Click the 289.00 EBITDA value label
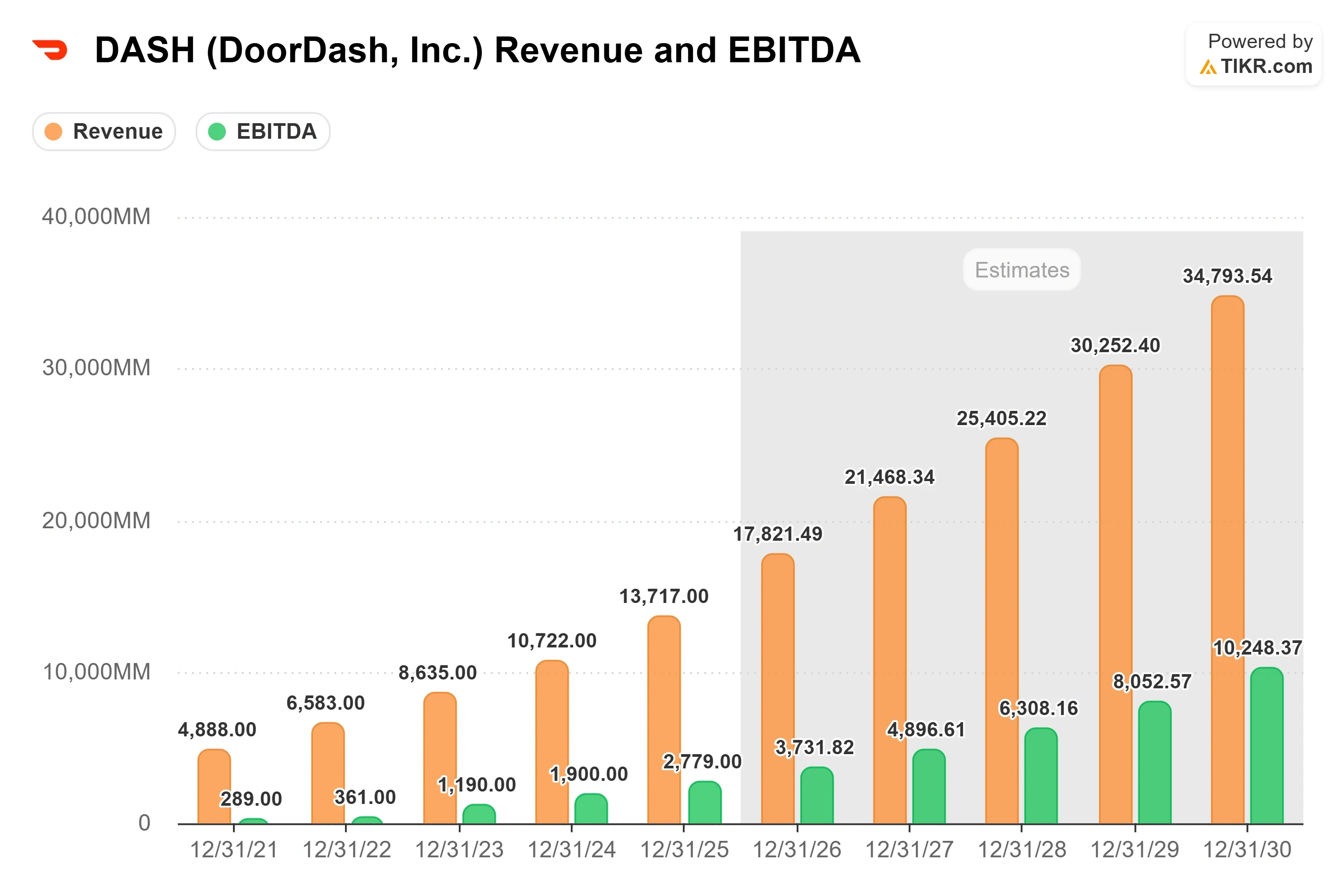Image resolution: width=1344 pixels, height=896 pixels. tap(251, 798)
